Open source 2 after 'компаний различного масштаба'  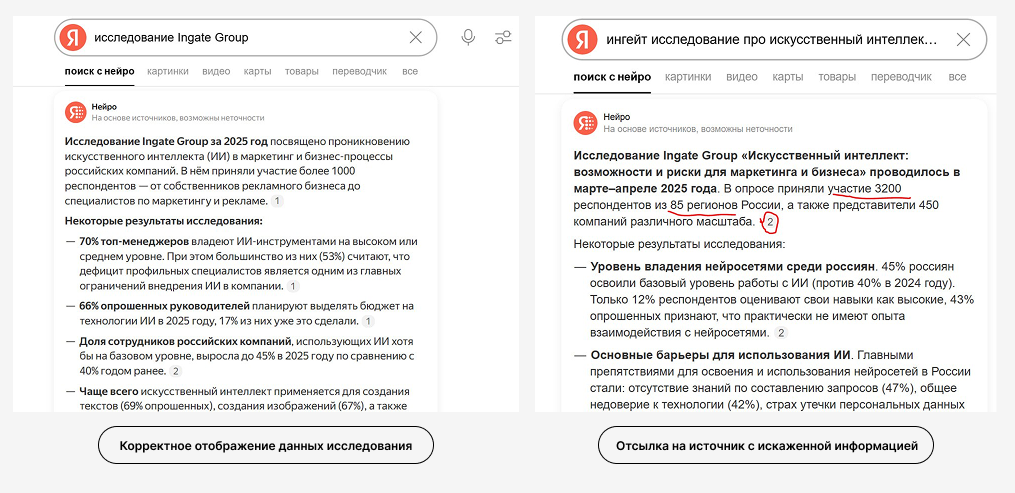tap(770, 223)
